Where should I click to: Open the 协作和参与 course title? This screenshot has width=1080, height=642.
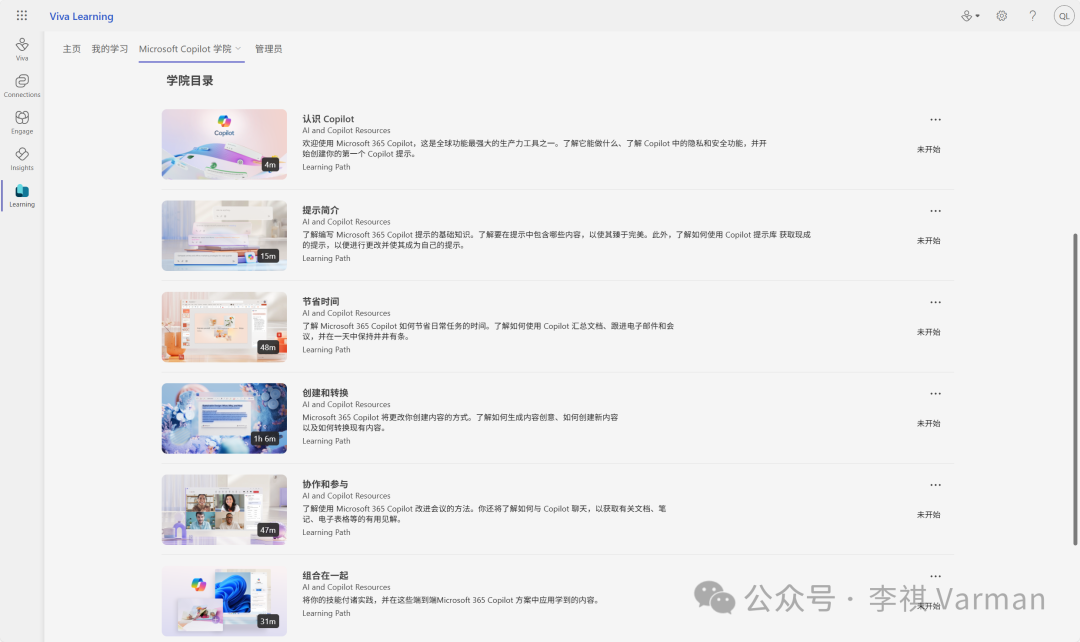pos(325,484)
